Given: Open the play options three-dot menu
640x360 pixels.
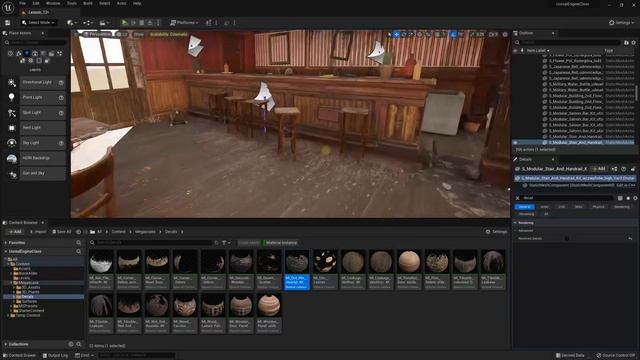Looking at the screenshot, I should [158, 23].
